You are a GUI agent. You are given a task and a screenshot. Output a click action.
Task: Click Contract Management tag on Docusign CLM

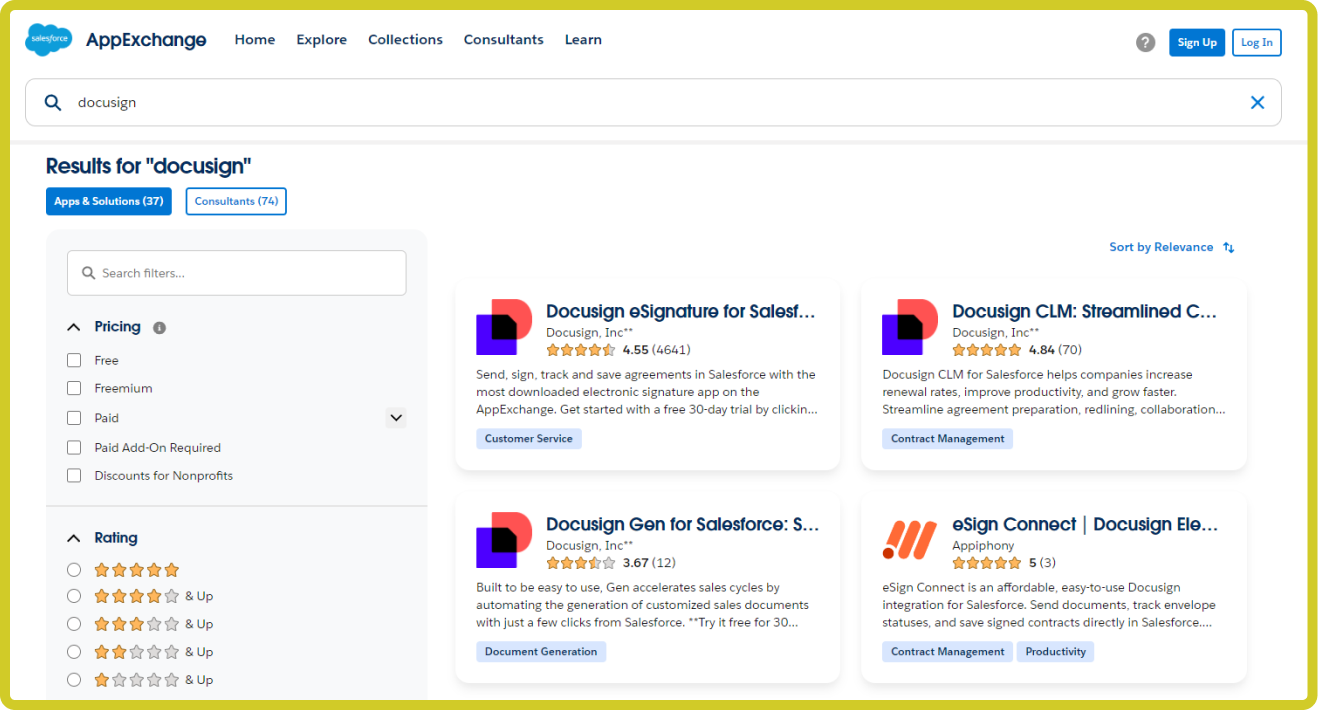point(948,438)
